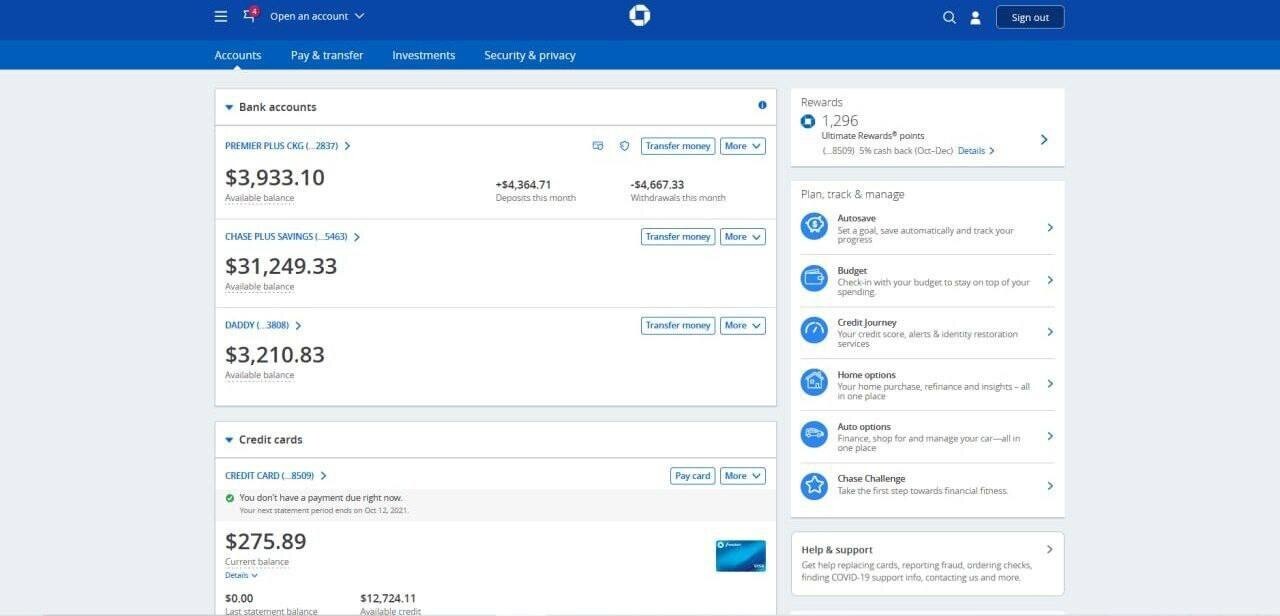1280x616 pixels.
Task: Click the card icon in Premier Plus CKG row
Action: pyautogui.click(x=598, y=146)
